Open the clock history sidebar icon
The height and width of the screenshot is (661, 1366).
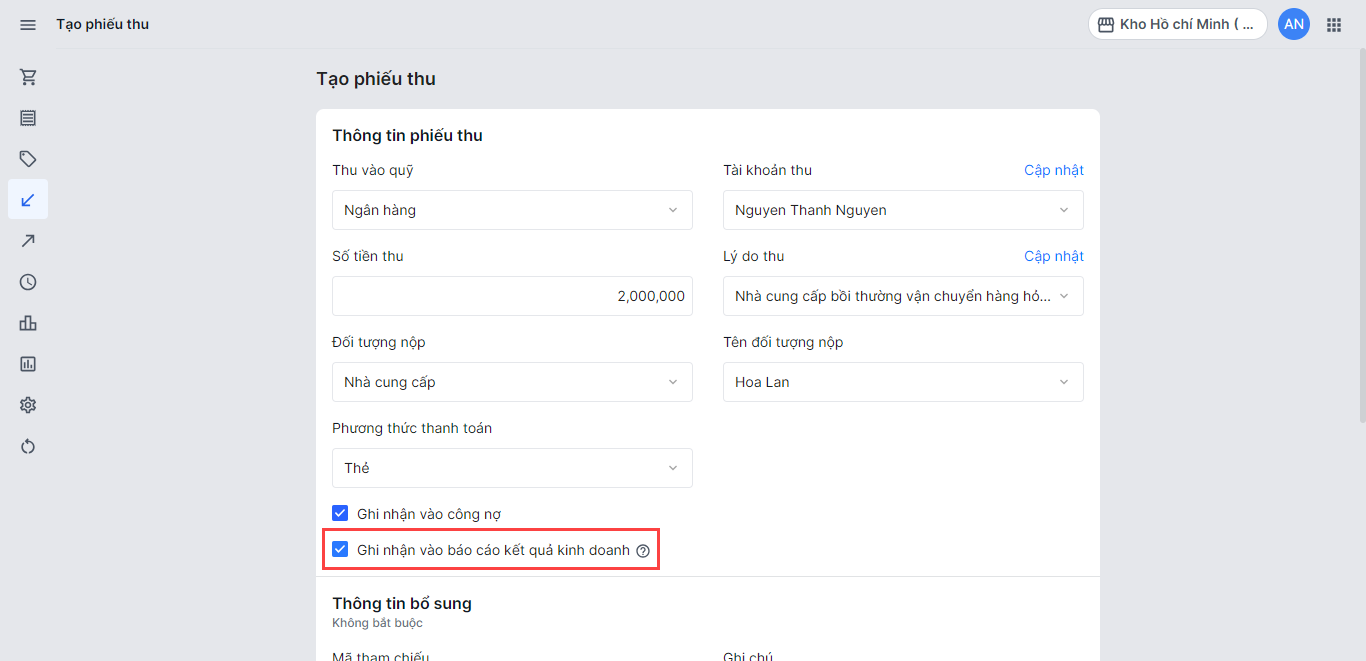coord(28,282)
